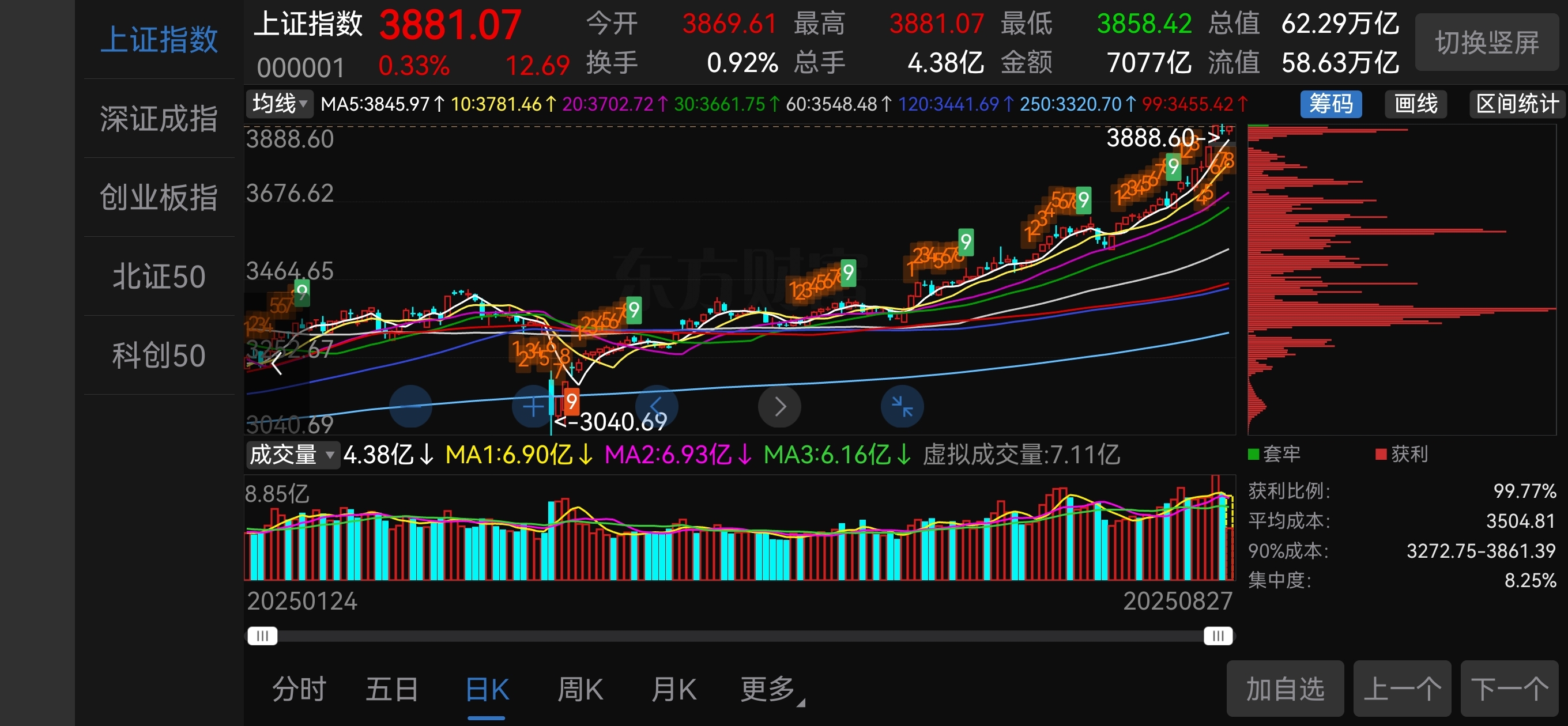1568x726 pixels.
Task: Click MA1:6.90亿 volume label
Action: tap(519, 455)
